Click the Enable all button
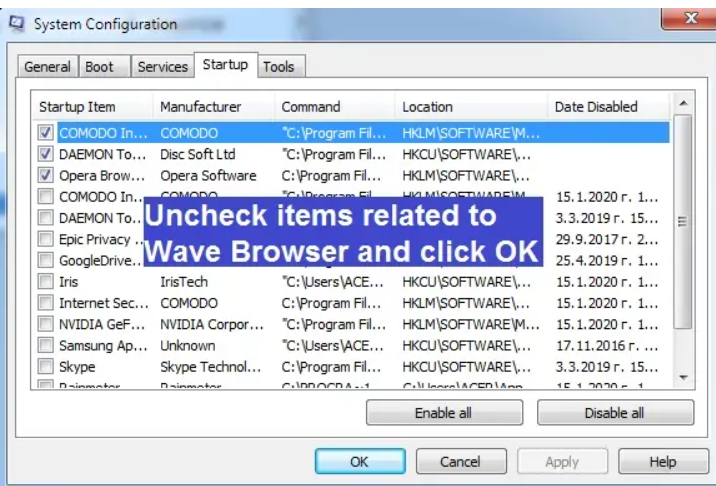This screenshot has width=716, height=486. [x=444, y=413]
